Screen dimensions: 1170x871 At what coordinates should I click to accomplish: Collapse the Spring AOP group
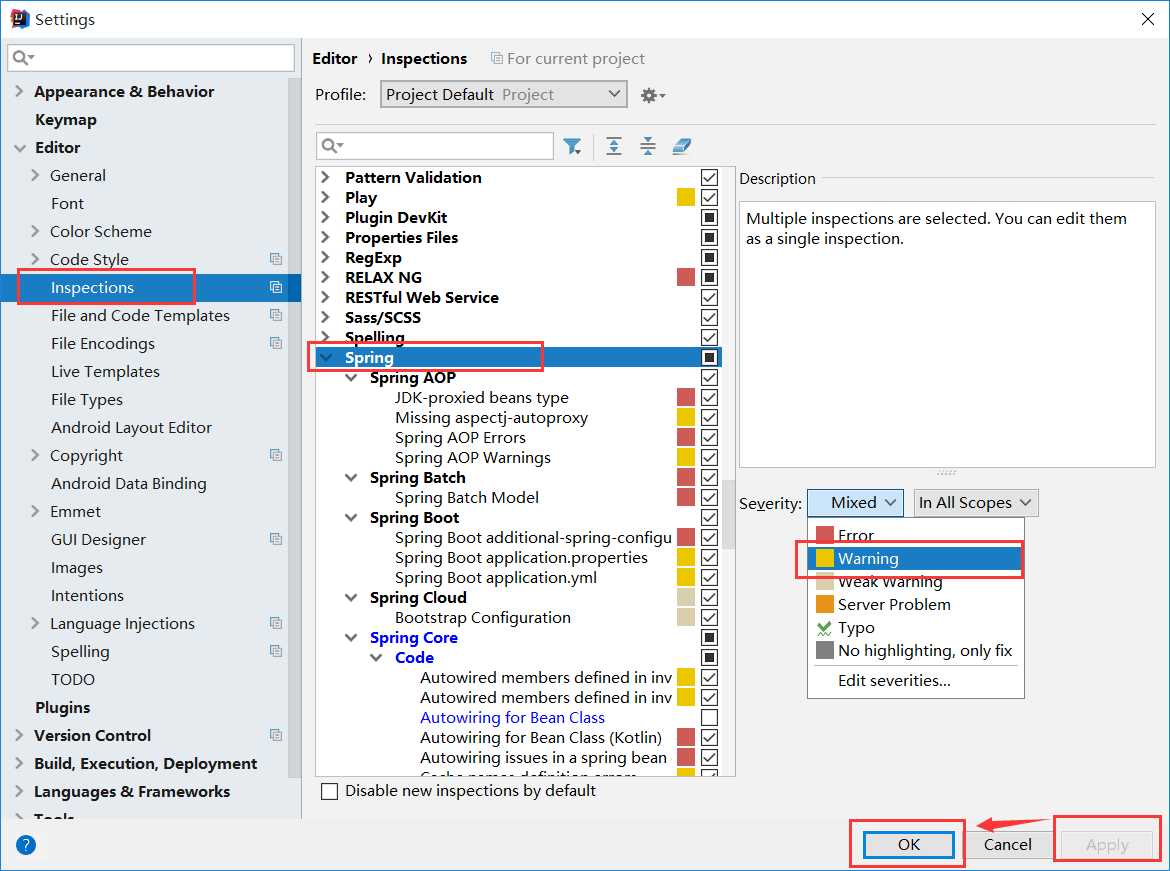(x=351, y=378)
